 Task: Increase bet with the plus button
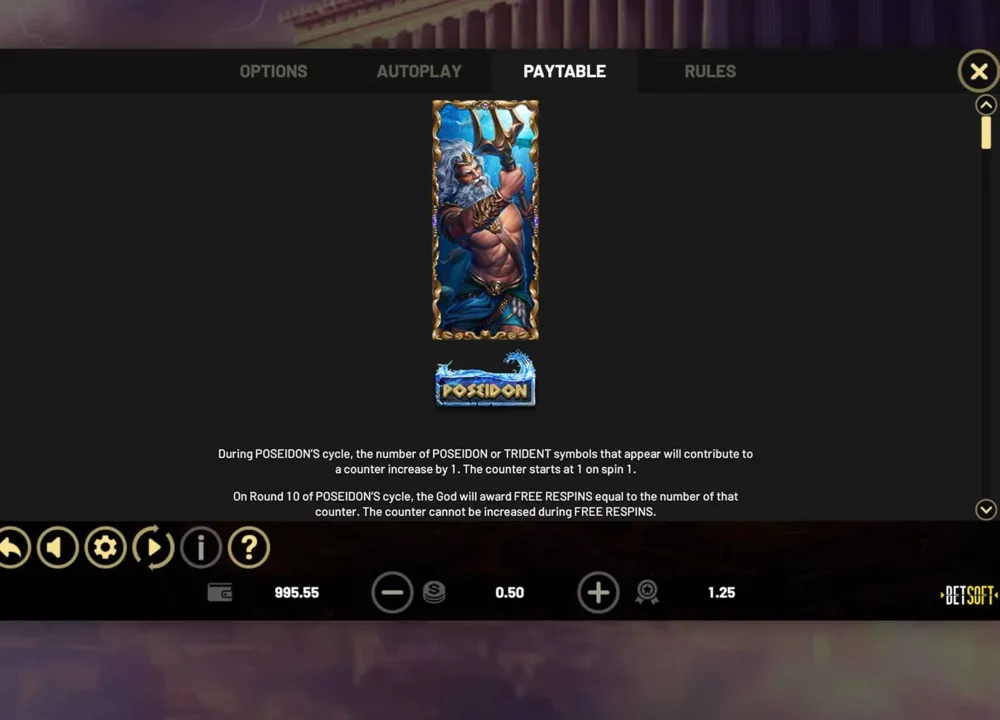tap(598, 592)
